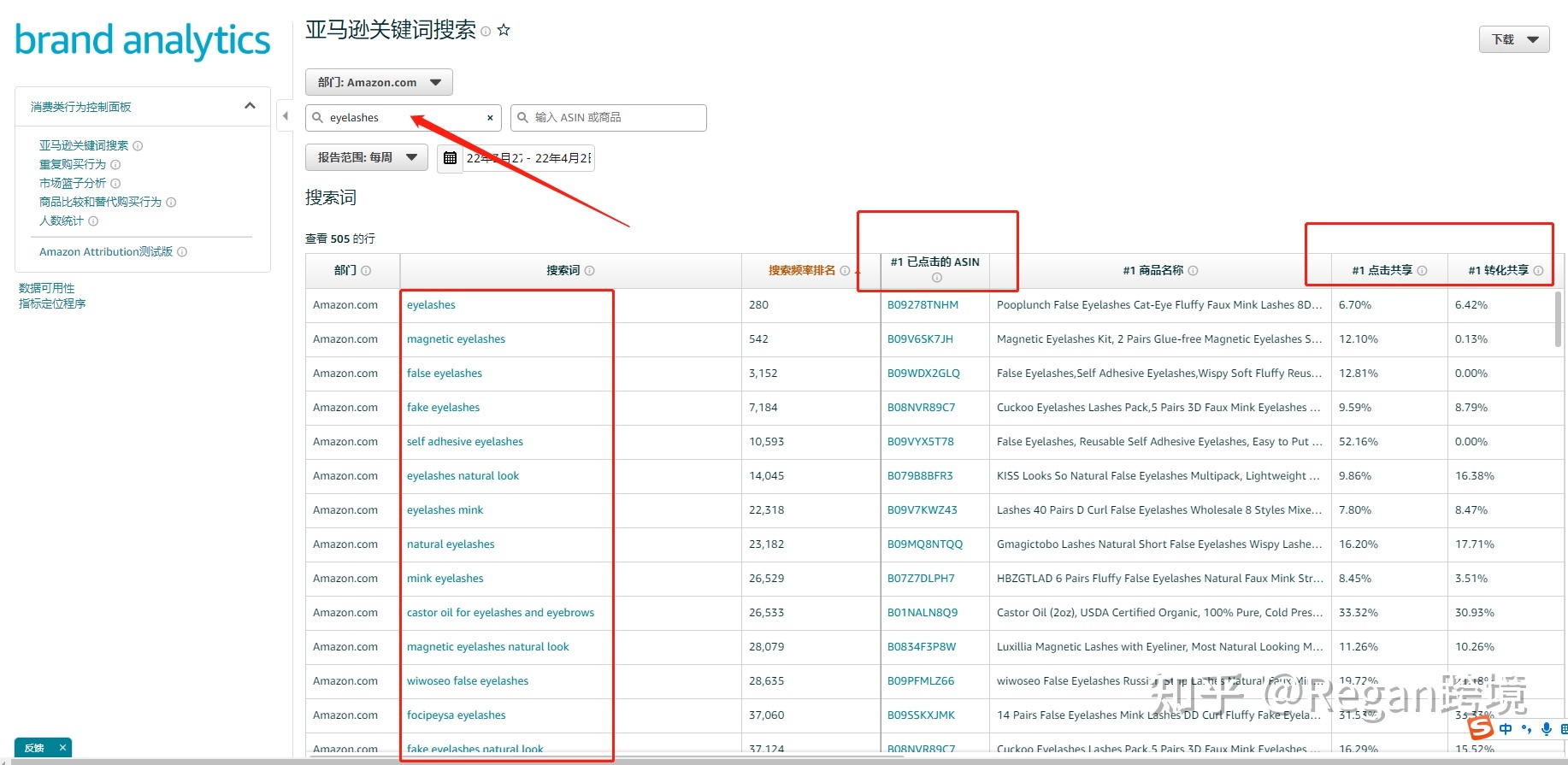
Task: Open the 下载 download dropdown
Action: click(1514, 39)
